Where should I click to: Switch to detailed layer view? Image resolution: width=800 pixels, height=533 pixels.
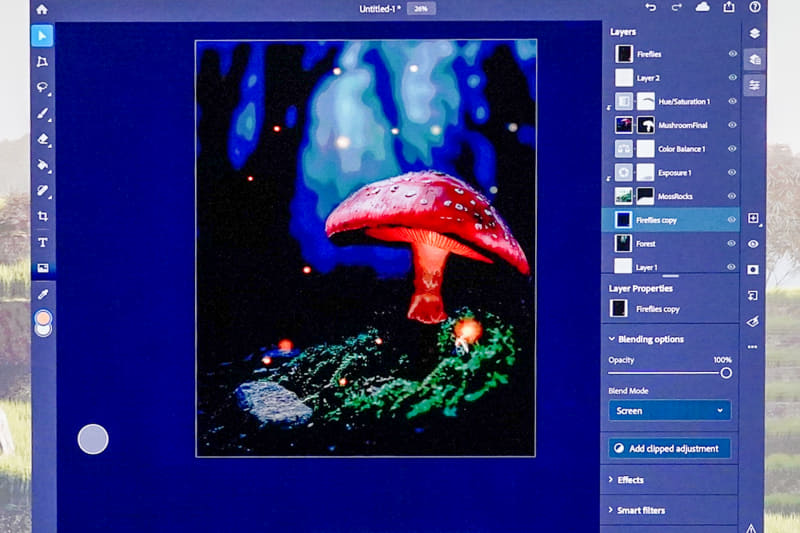[x=755, y=60]
